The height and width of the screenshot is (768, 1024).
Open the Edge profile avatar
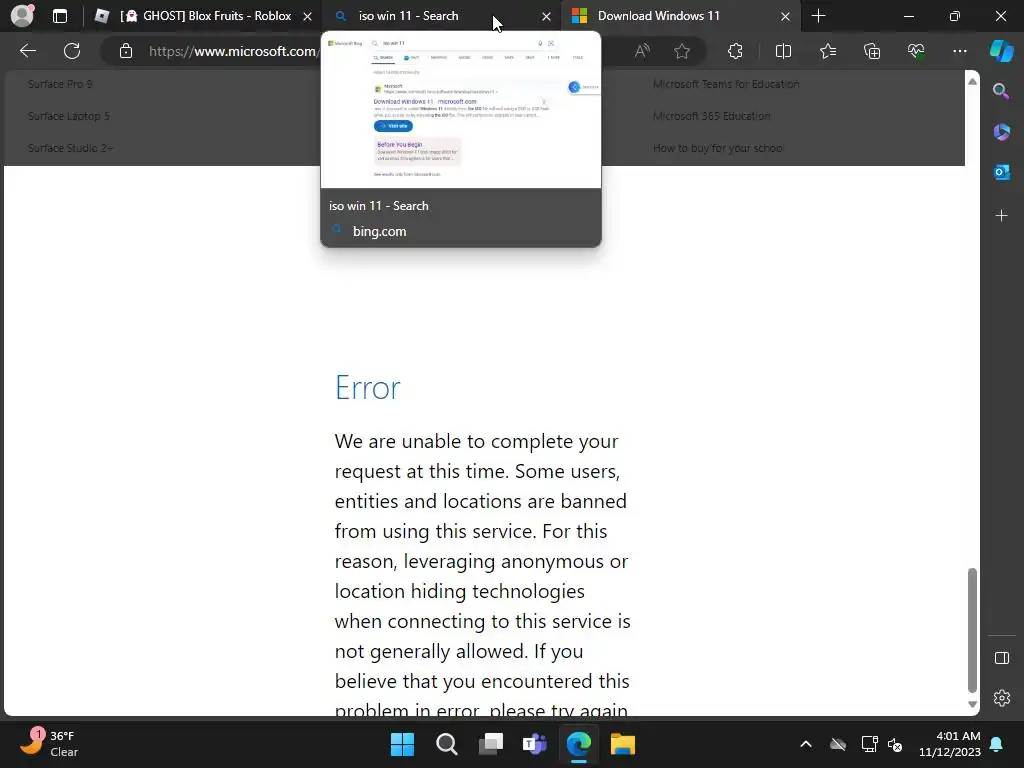click(22, 16)
